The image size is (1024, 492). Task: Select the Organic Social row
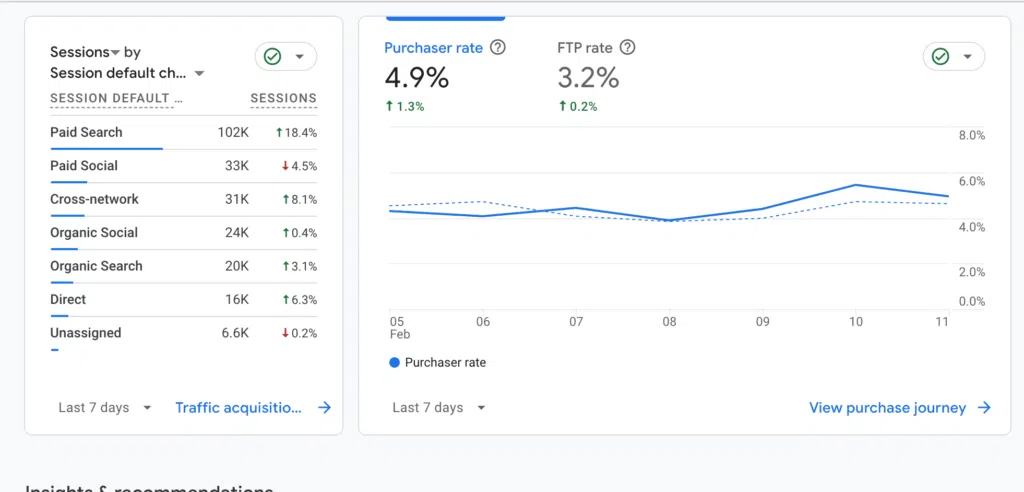pos(184,233)
